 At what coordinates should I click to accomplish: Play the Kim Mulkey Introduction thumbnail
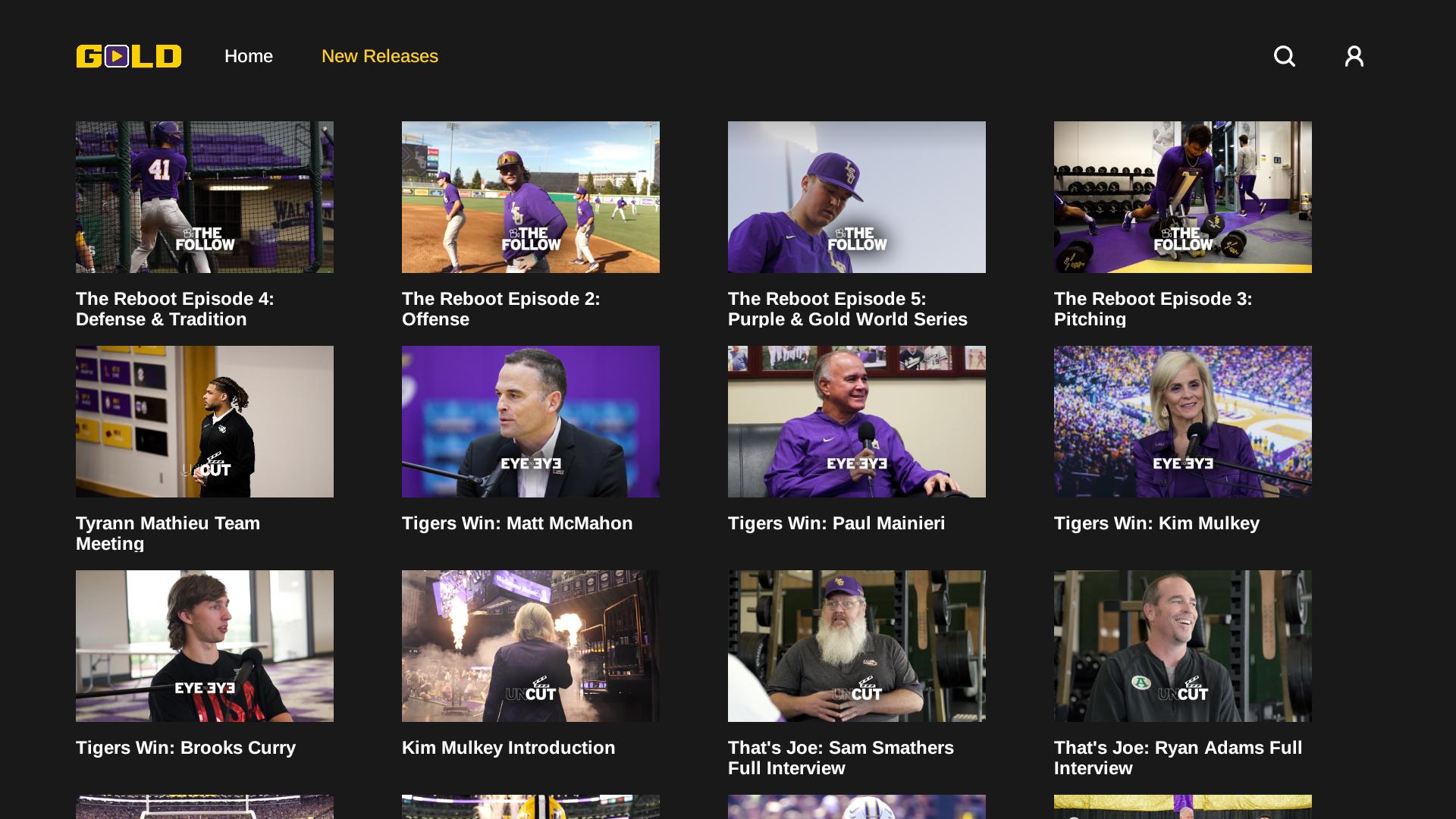pos(531,646)
